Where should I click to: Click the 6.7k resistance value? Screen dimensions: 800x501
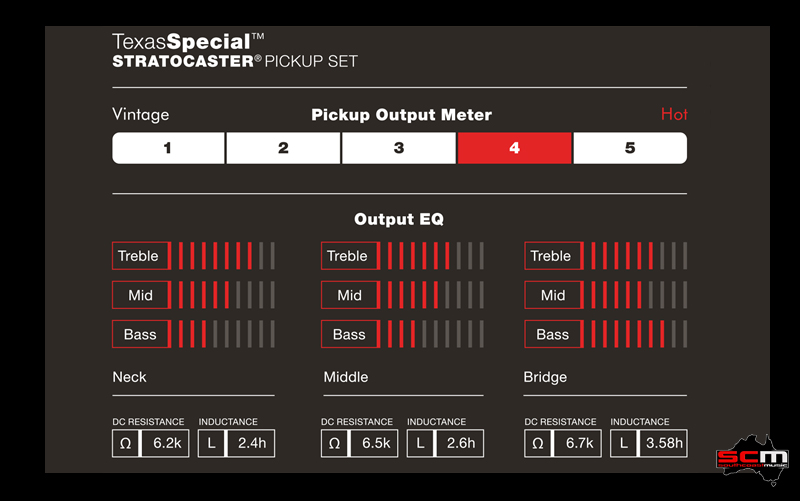[x=580, y=443]
